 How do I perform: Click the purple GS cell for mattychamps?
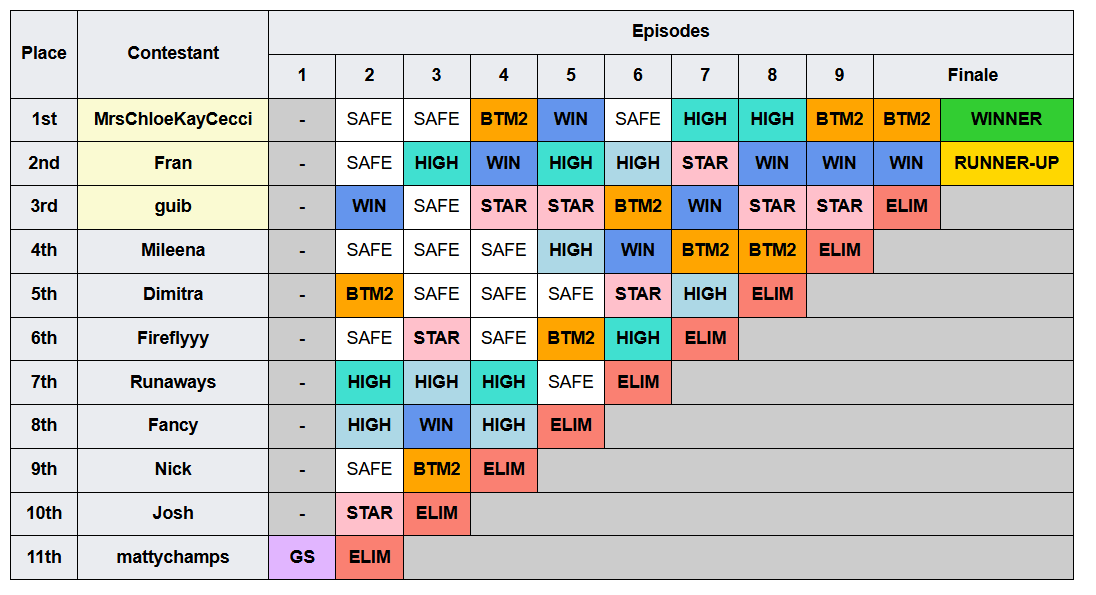tap(302, 557)
